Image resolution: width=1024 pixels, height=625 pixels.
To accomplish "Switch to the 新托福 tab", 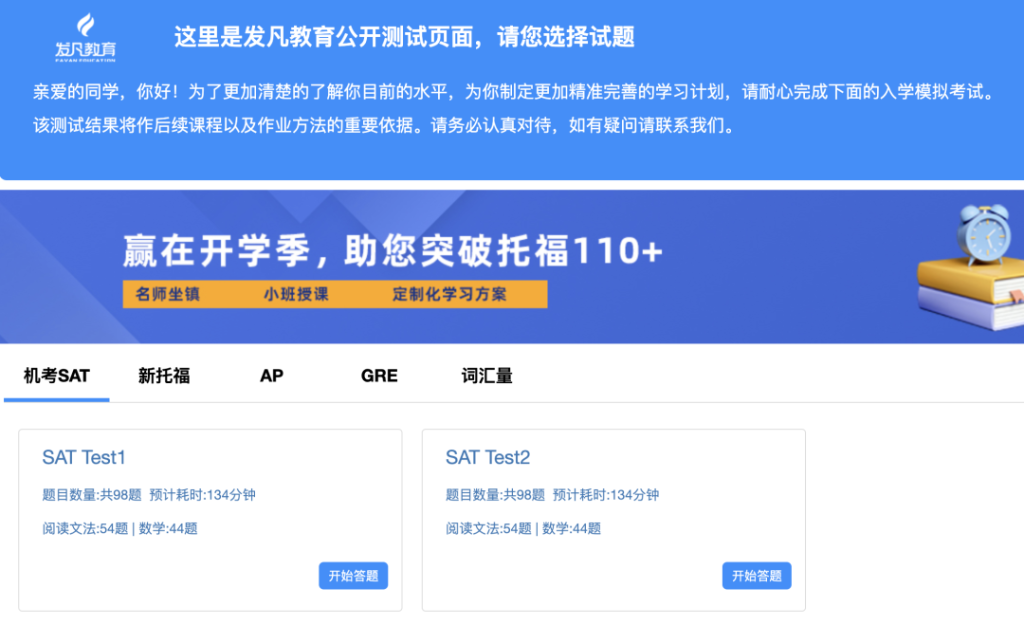I will (x=164, y=376).
